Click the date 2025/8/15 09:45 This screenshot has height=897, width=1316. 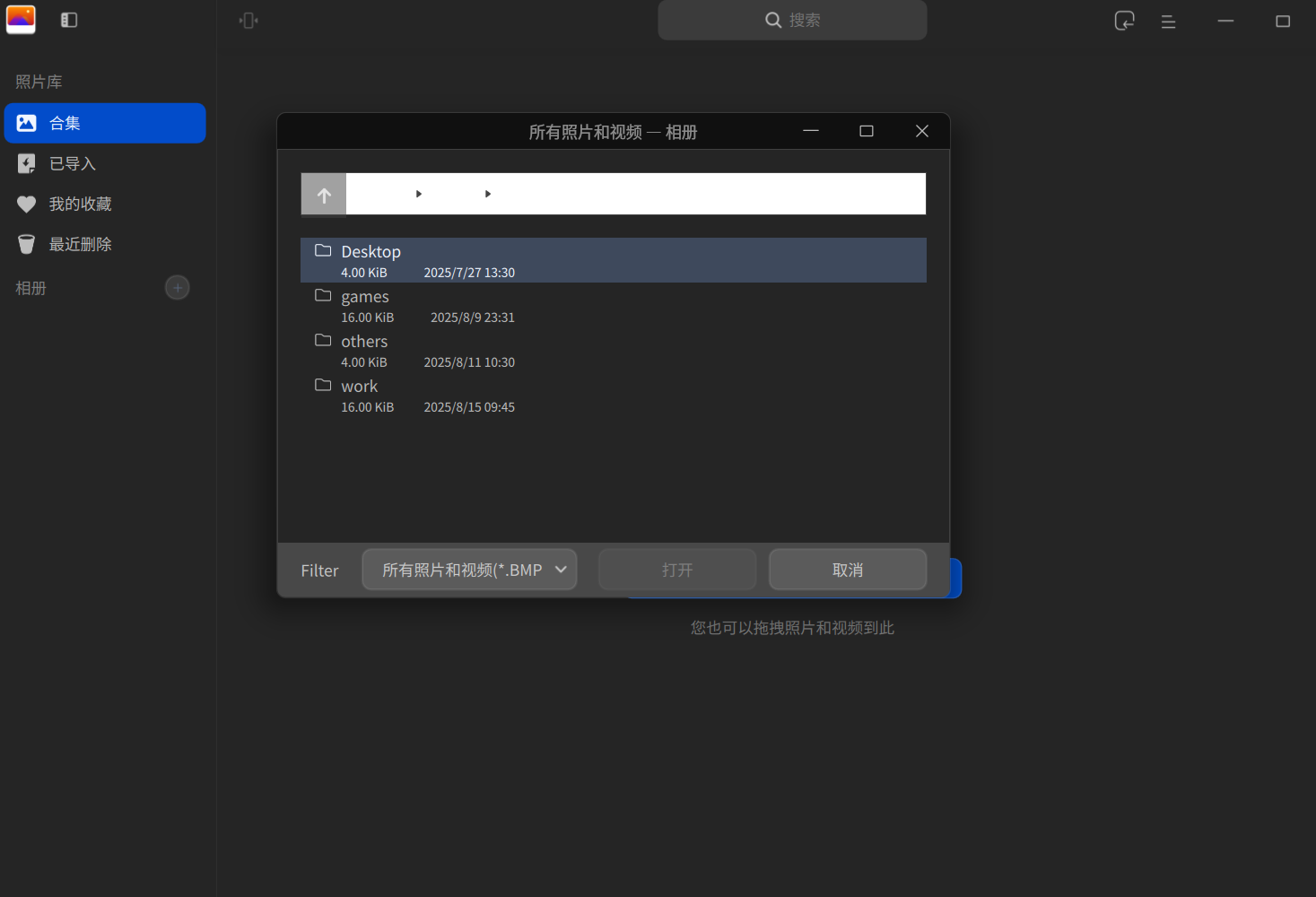coord(469,407)
